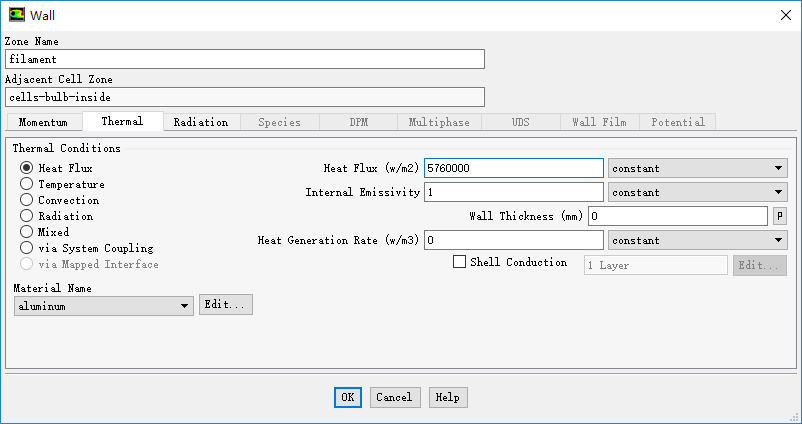This screenshot has height=424, width=802.
Task: Open the Heat Flux constant dropdown
Action: click(697, 169)
